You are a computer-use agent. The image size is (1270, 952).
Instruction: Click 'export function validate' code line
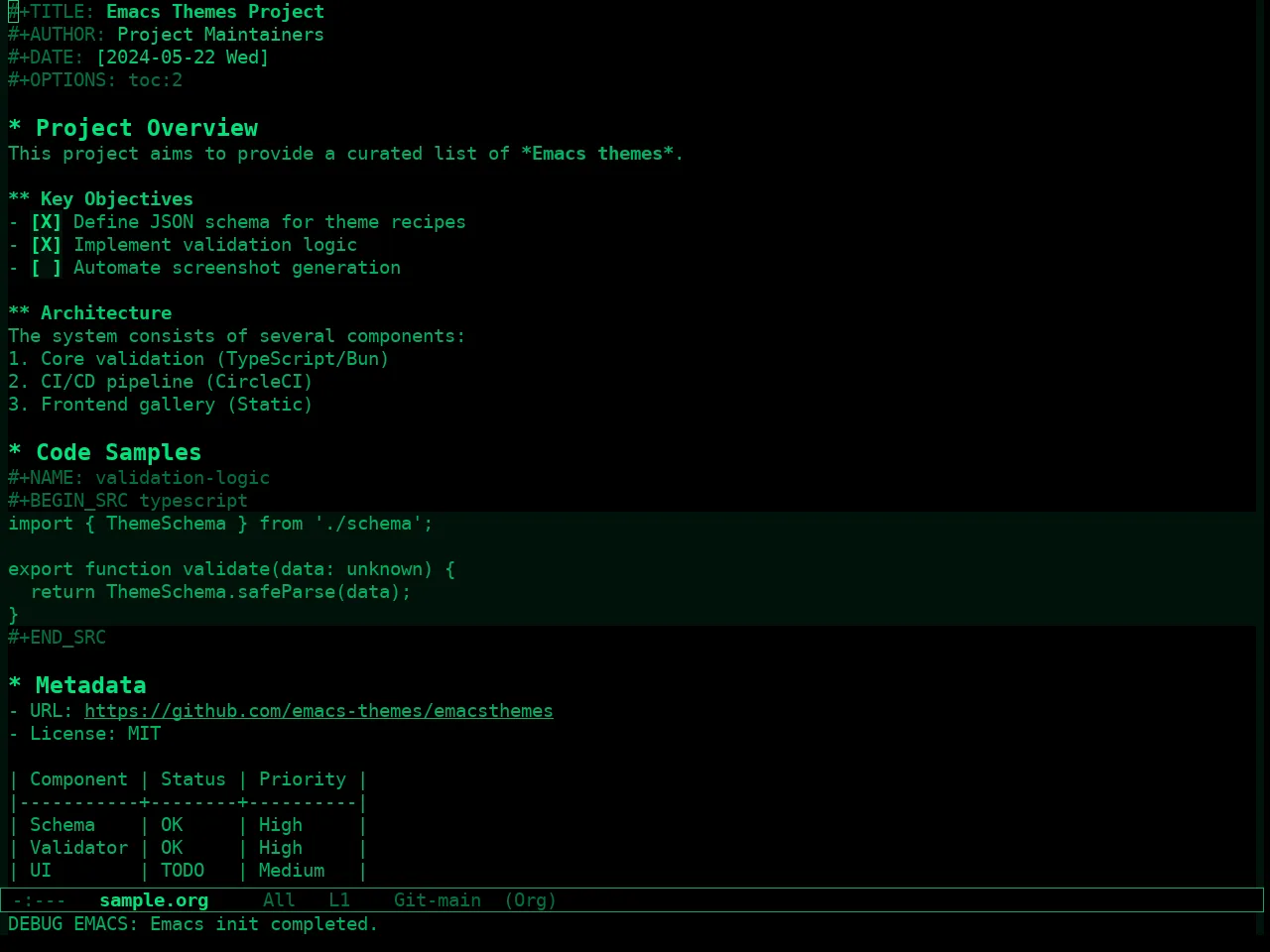pos(231,569)
